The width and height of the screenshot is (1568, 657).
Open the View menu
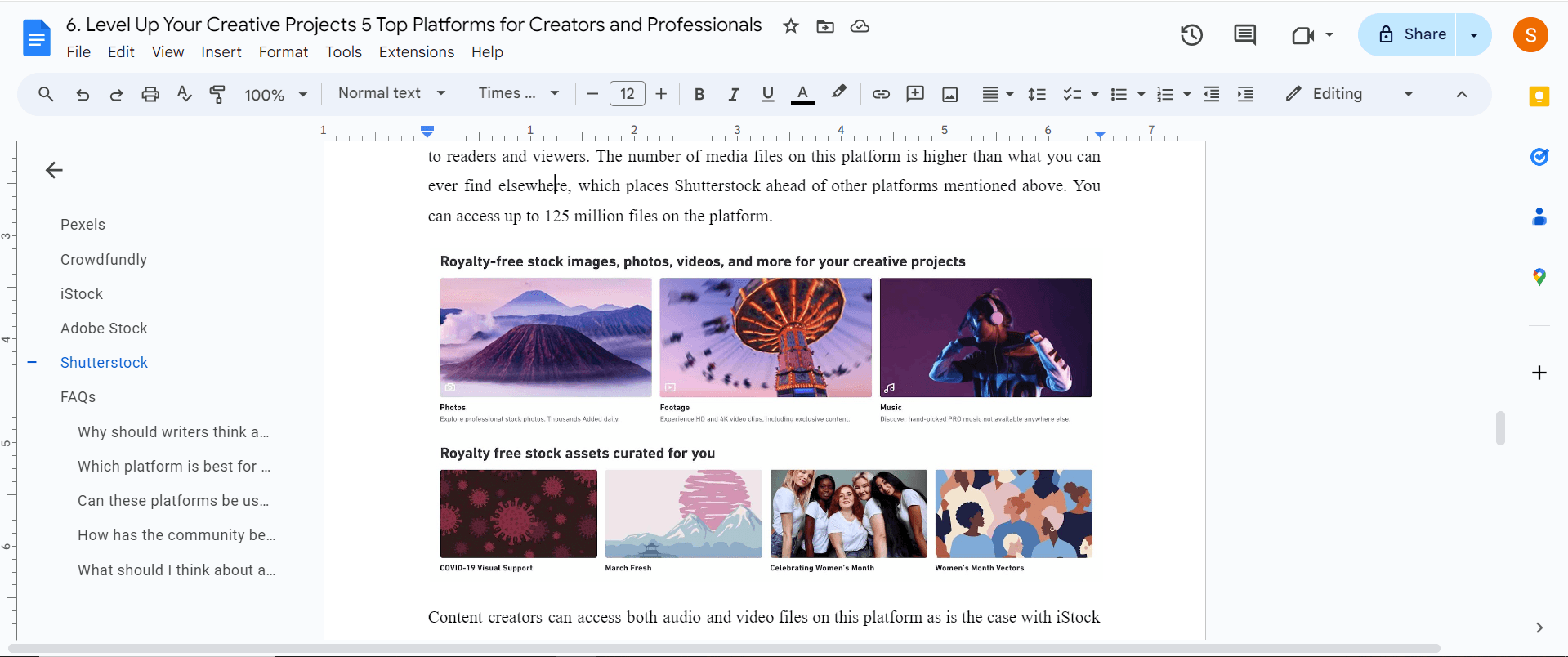(x=168, y=52)
